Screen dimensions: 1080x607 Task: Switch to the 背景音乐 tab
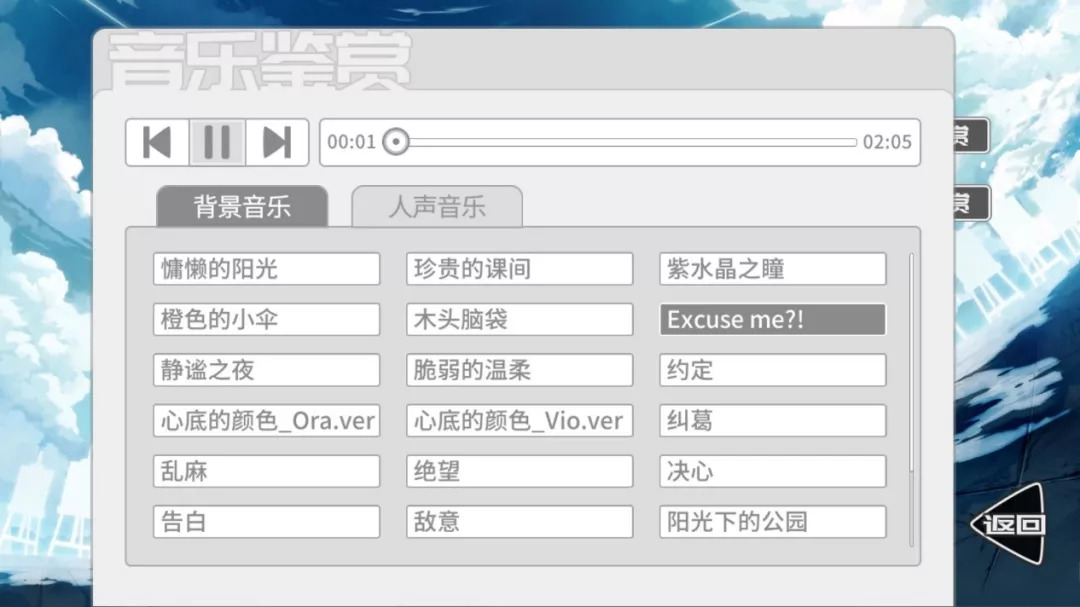click(243, 206)
